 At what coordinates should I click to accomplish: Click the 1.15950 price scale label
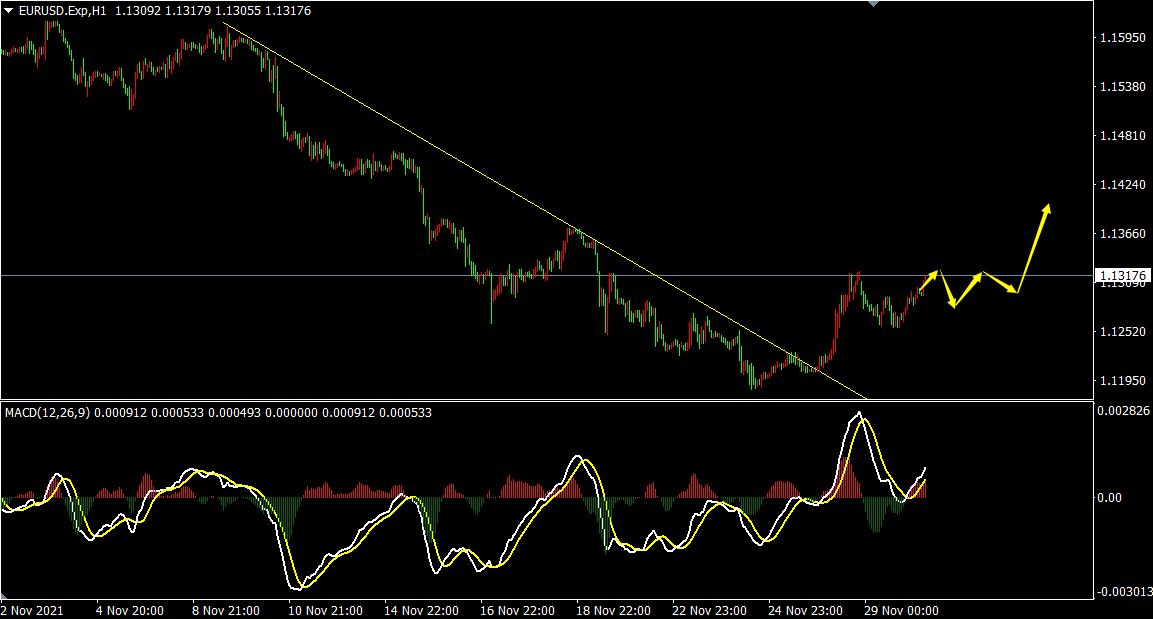(1121, 38)
